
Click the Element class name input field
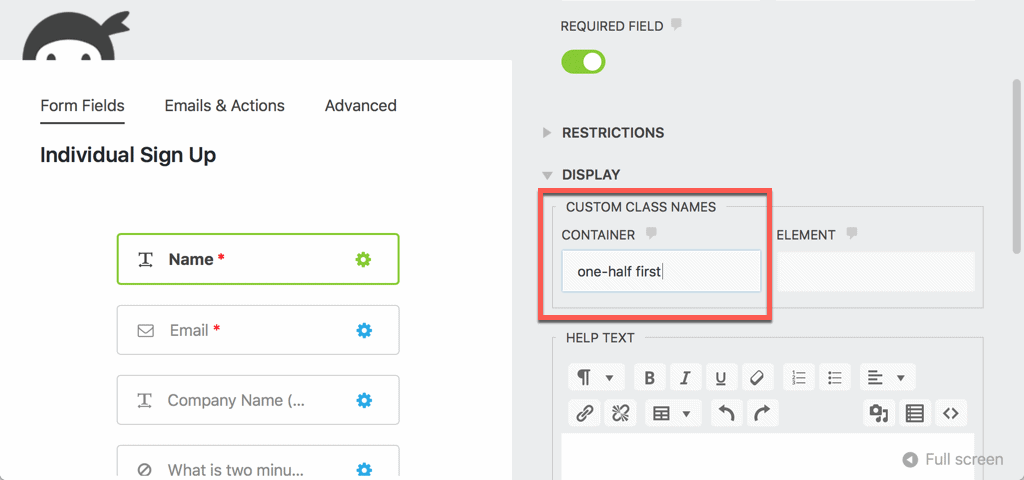[x=875, y=271]
